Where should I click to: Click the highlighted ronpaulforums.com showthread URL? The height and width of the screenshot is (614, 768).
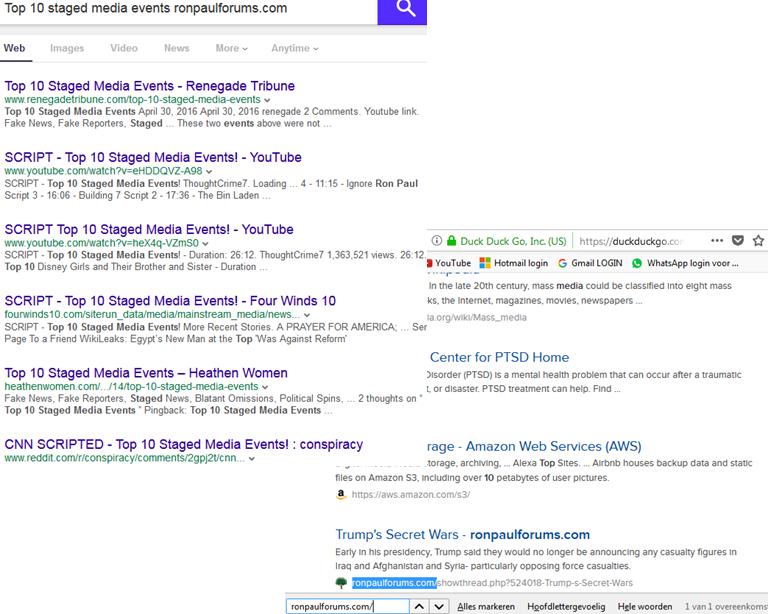click(492, 583)
